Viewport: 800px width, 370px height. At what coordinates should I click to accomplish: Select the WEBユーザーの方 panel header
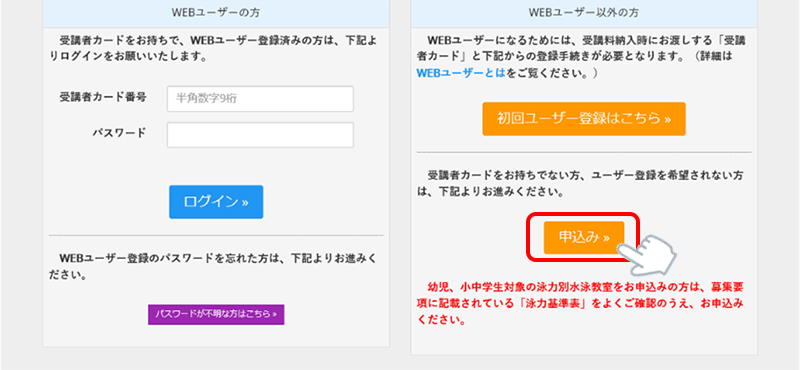point(216,13)
